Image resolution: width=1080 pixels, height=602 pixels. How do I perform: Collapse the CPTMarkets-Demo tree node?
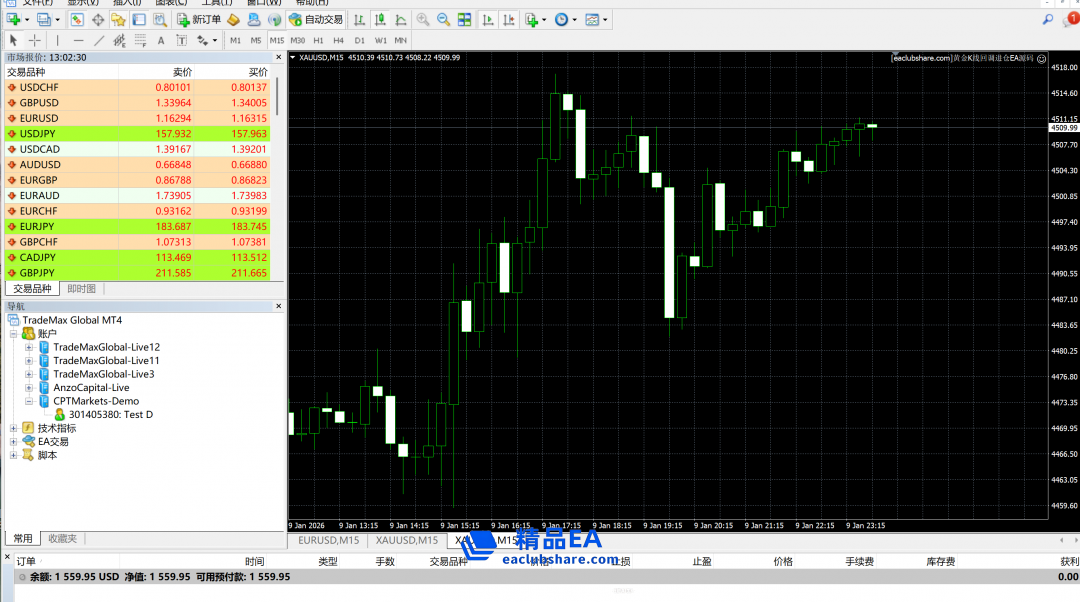29,401
